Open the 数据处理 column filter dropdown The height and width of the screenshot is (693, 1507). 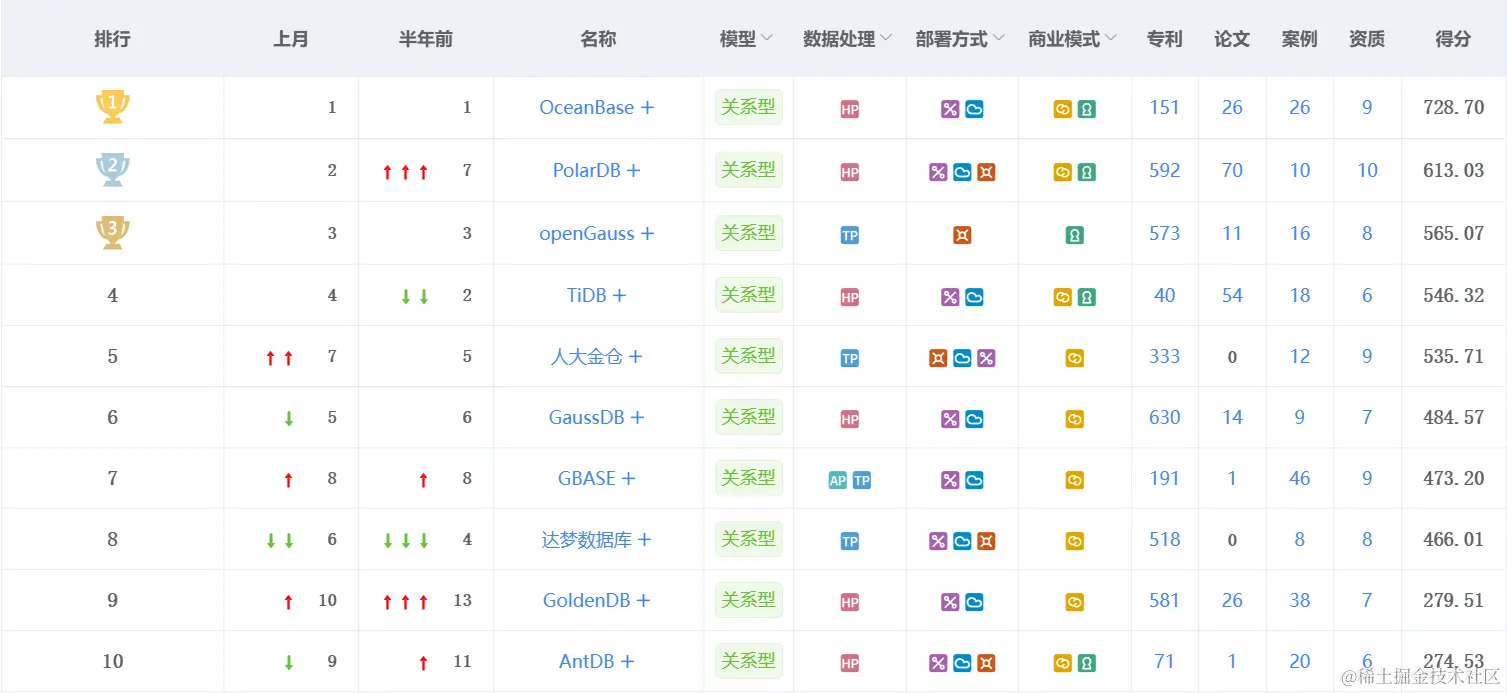(x=886, y=39)
